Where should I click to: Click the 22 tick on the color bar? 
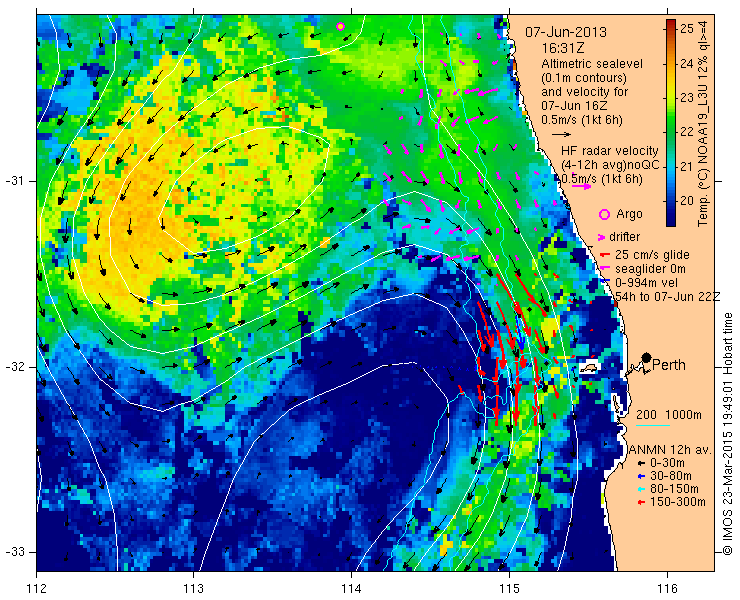(687, 132)
